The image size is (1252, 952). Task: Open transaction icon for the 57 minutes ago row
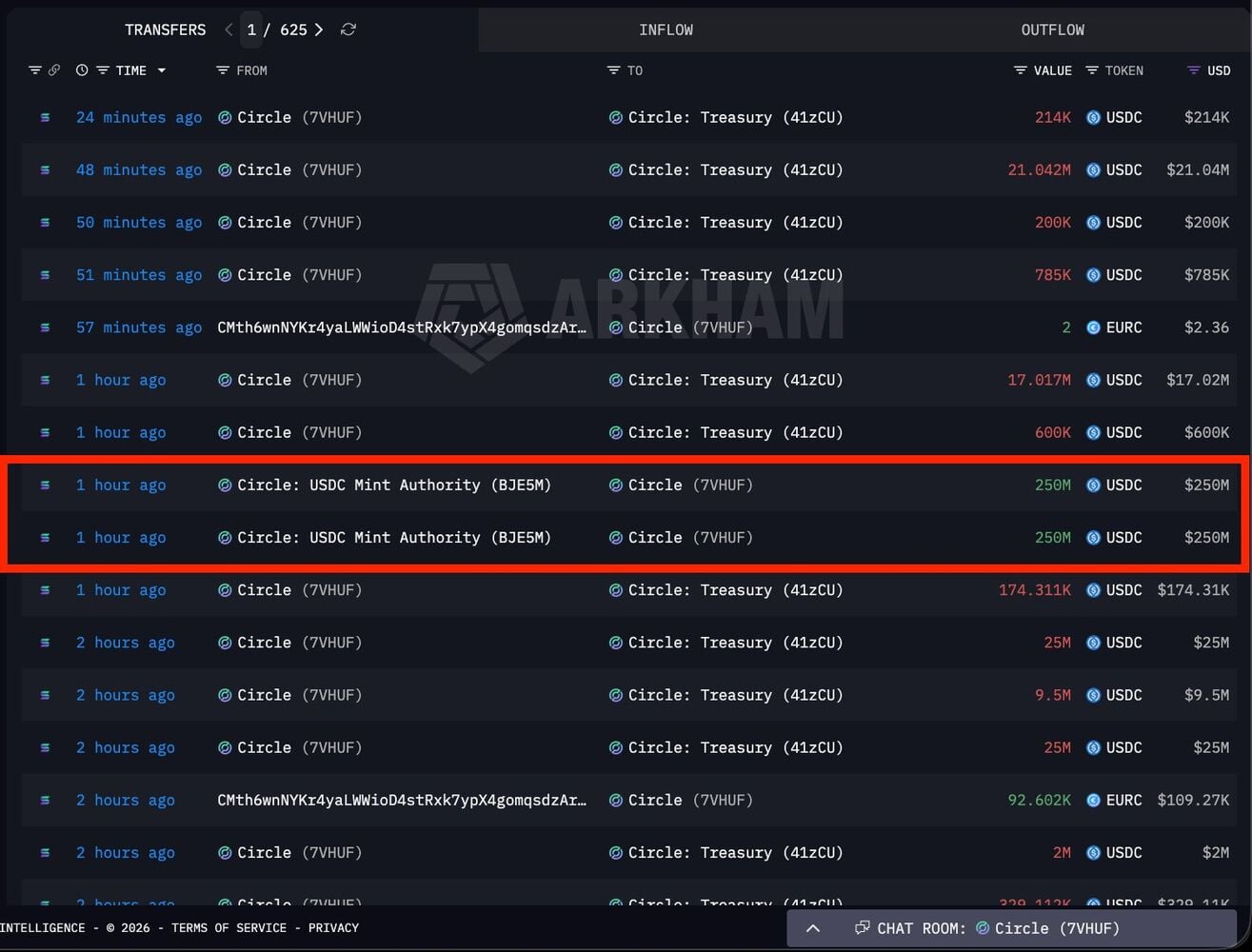(x=45, y=327)
